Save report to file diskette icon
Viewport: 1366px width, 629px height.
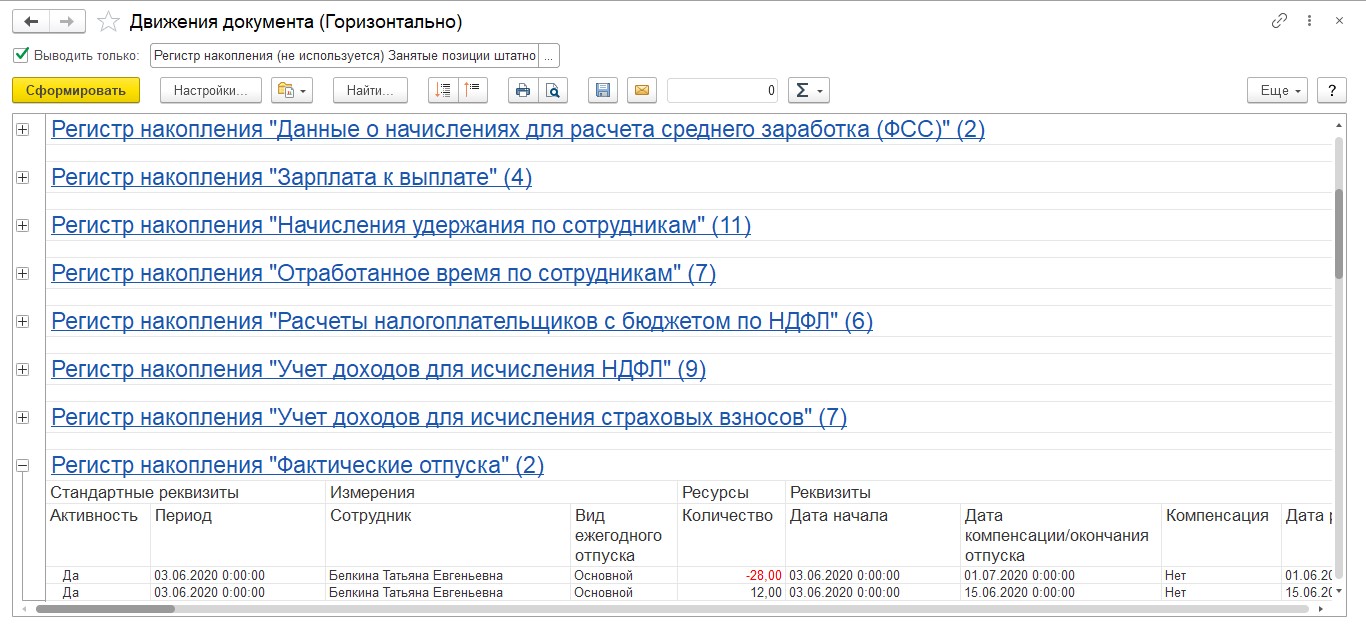[x=602, y=90]
